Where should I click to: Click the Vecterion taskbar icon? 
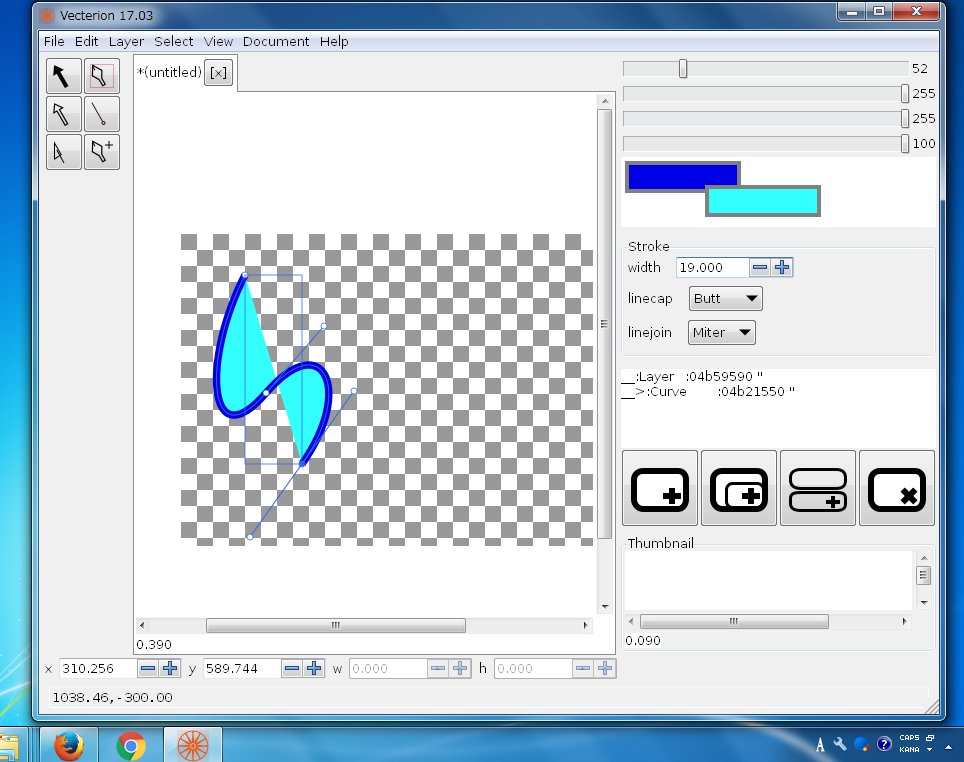pyautogui.click(x=193, y=745)
